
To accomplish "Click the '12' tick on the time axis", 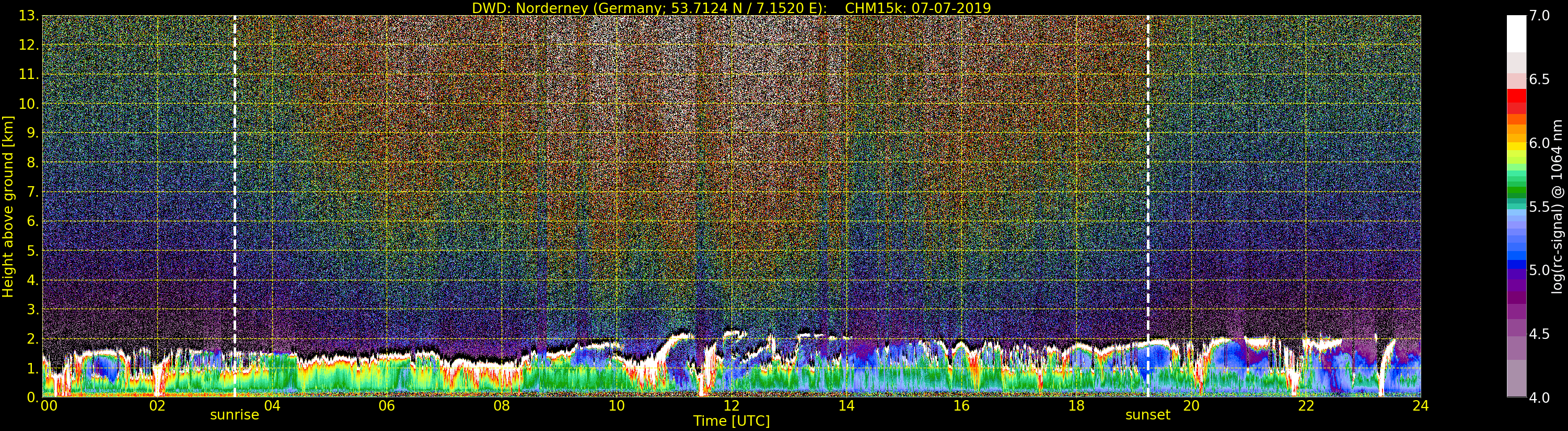I will tap(731, 406).
